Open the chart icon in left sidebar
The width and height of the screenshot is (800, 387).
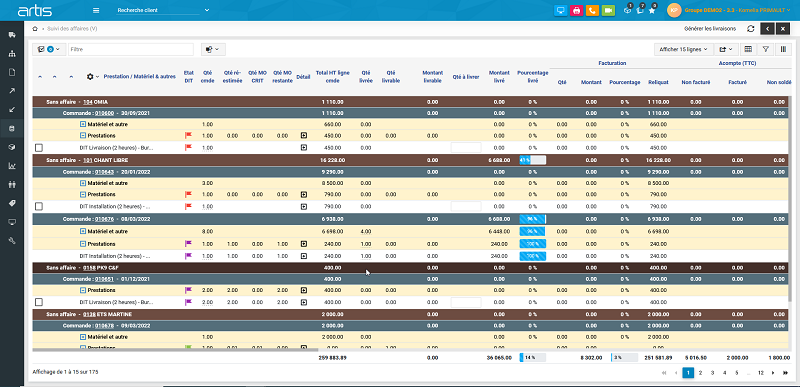point(12,166)
